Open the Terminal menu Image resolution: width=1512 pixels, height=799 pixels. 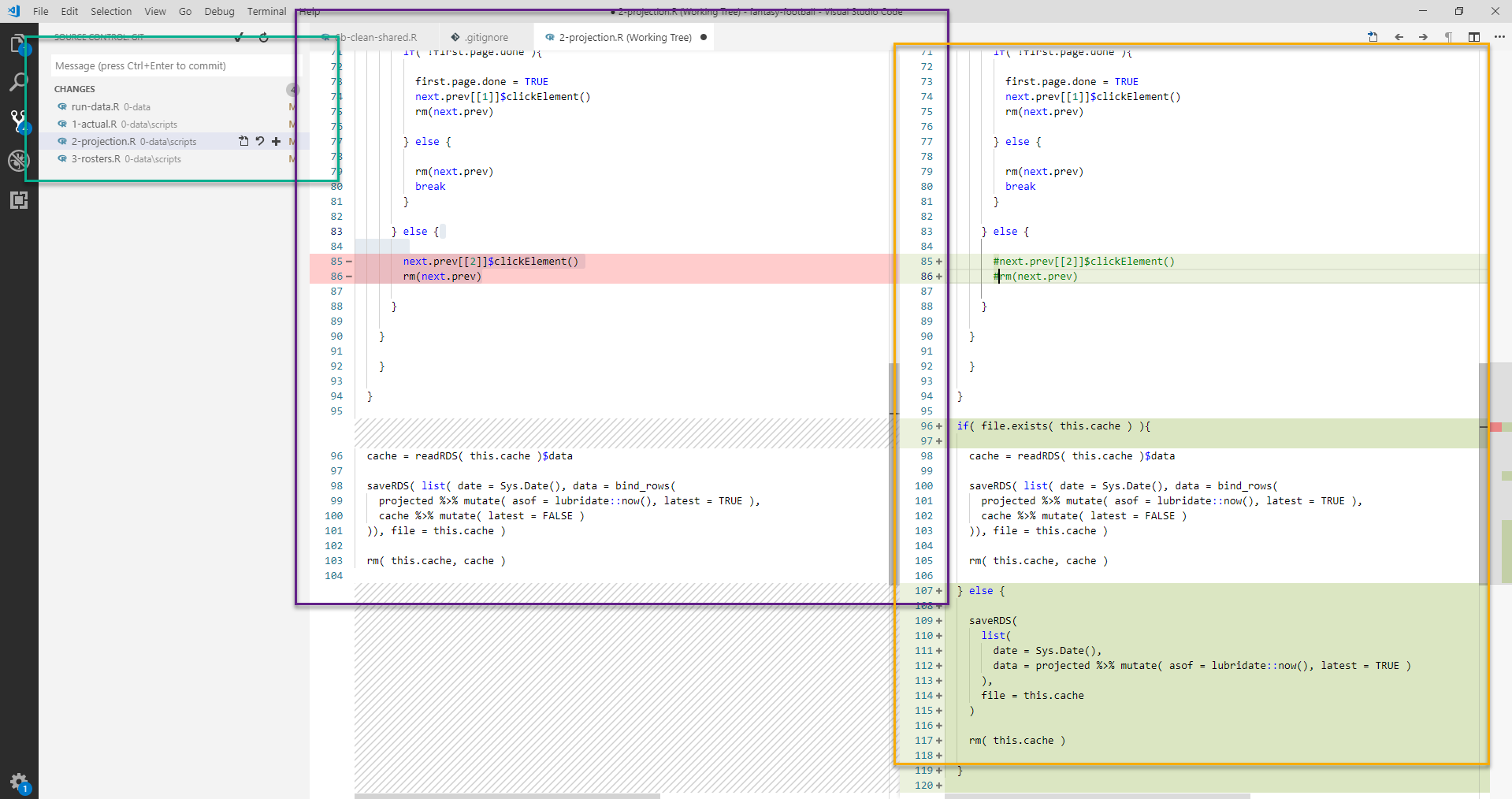point(266,12)
